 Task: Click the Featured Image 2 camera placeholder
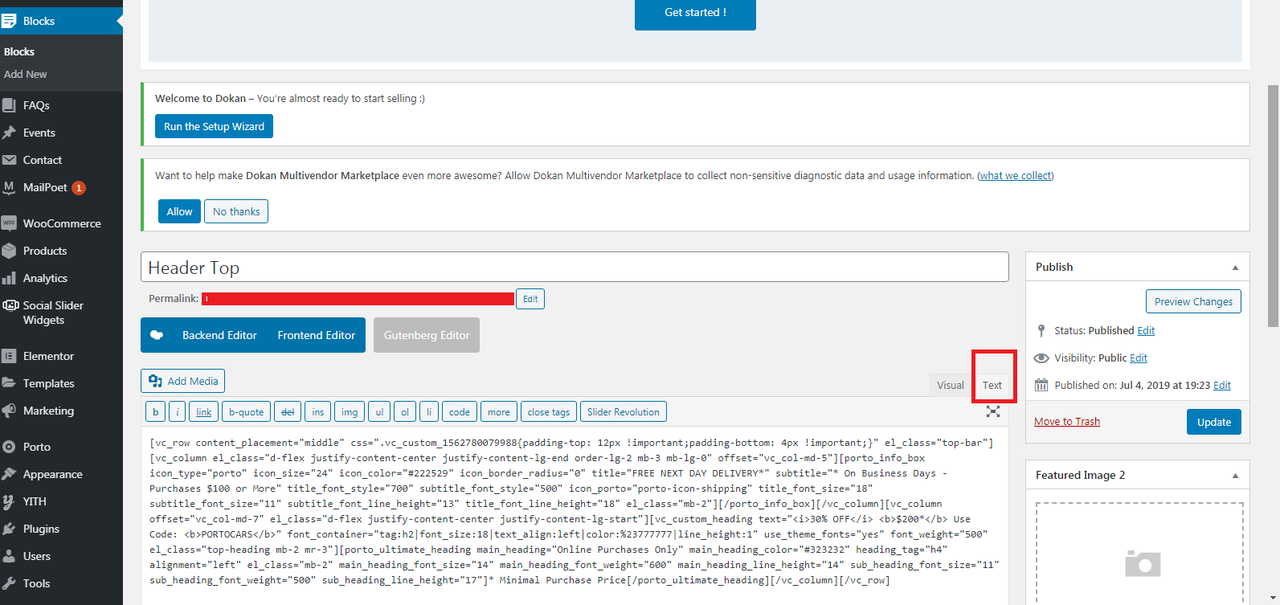pos(1142,563)
